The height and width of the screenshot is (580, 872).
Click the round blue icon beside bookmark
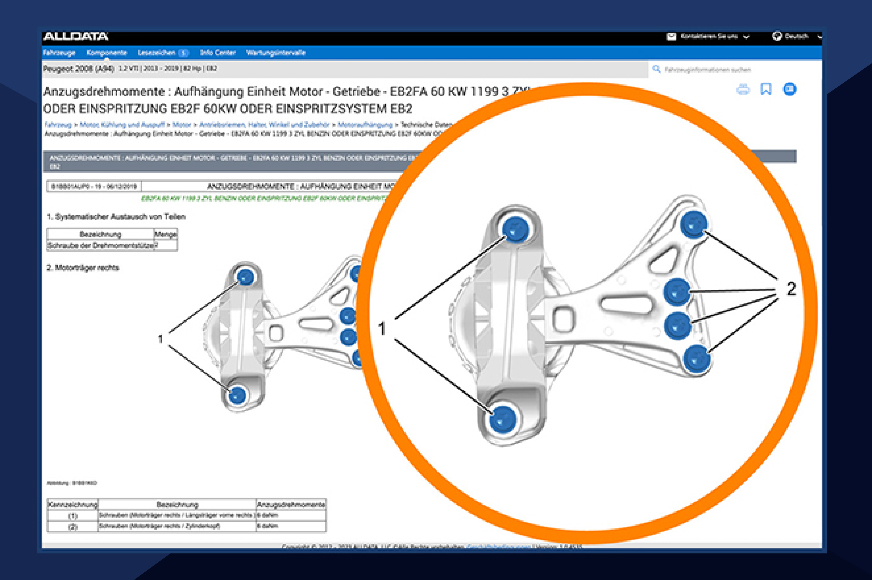tap(790, 89)
